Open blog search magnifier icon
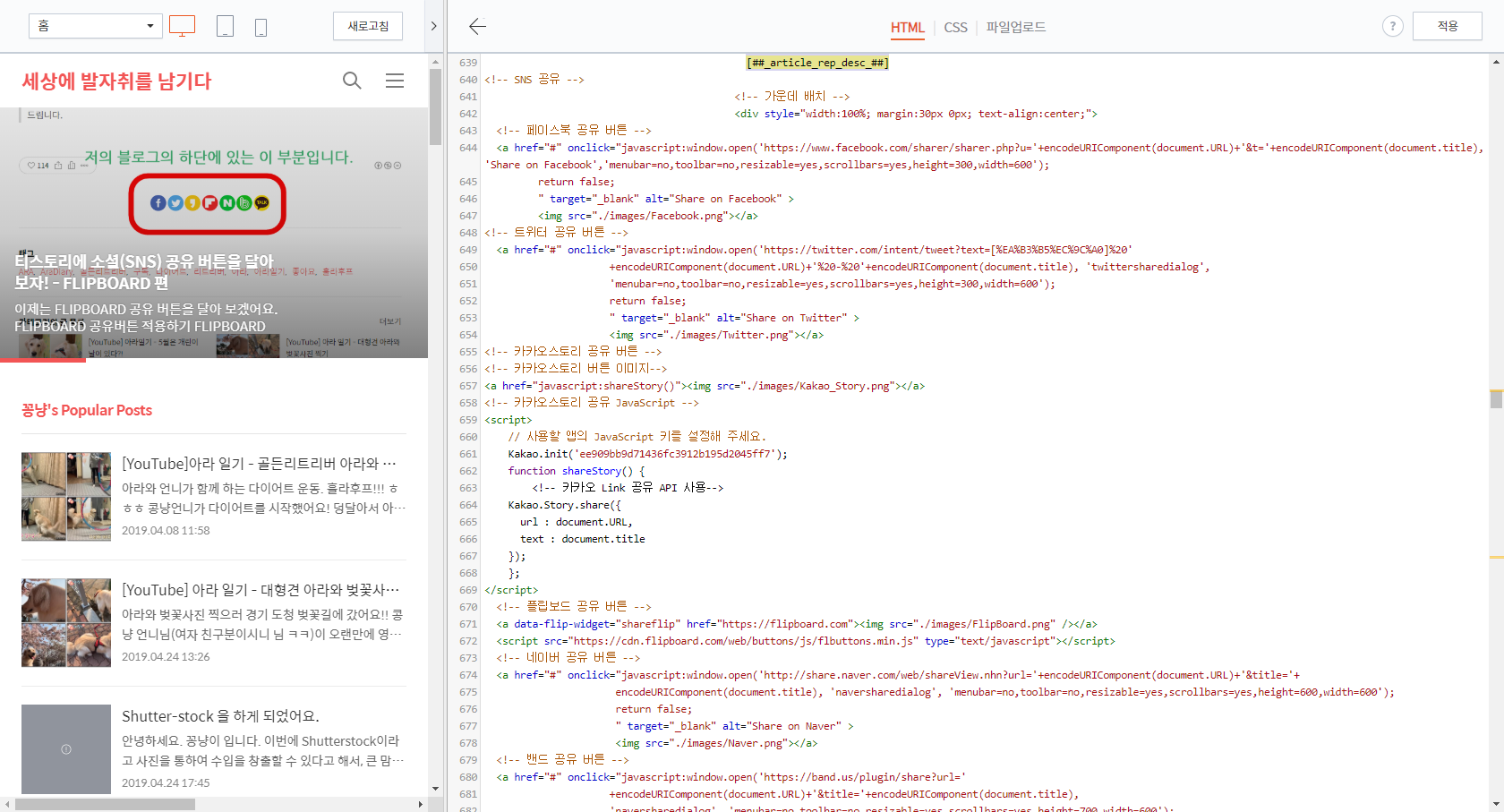Viewport: 1504px width, 812px height. (x=352, y=81)
